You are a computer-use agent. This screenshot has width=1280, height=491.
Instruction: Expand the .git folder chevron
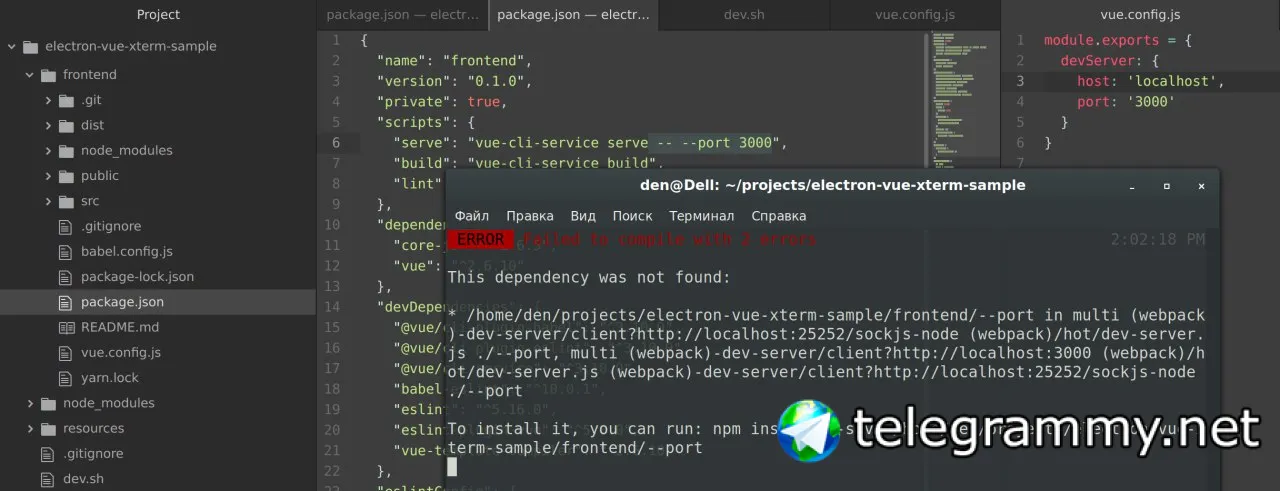(x=48, y=100)
